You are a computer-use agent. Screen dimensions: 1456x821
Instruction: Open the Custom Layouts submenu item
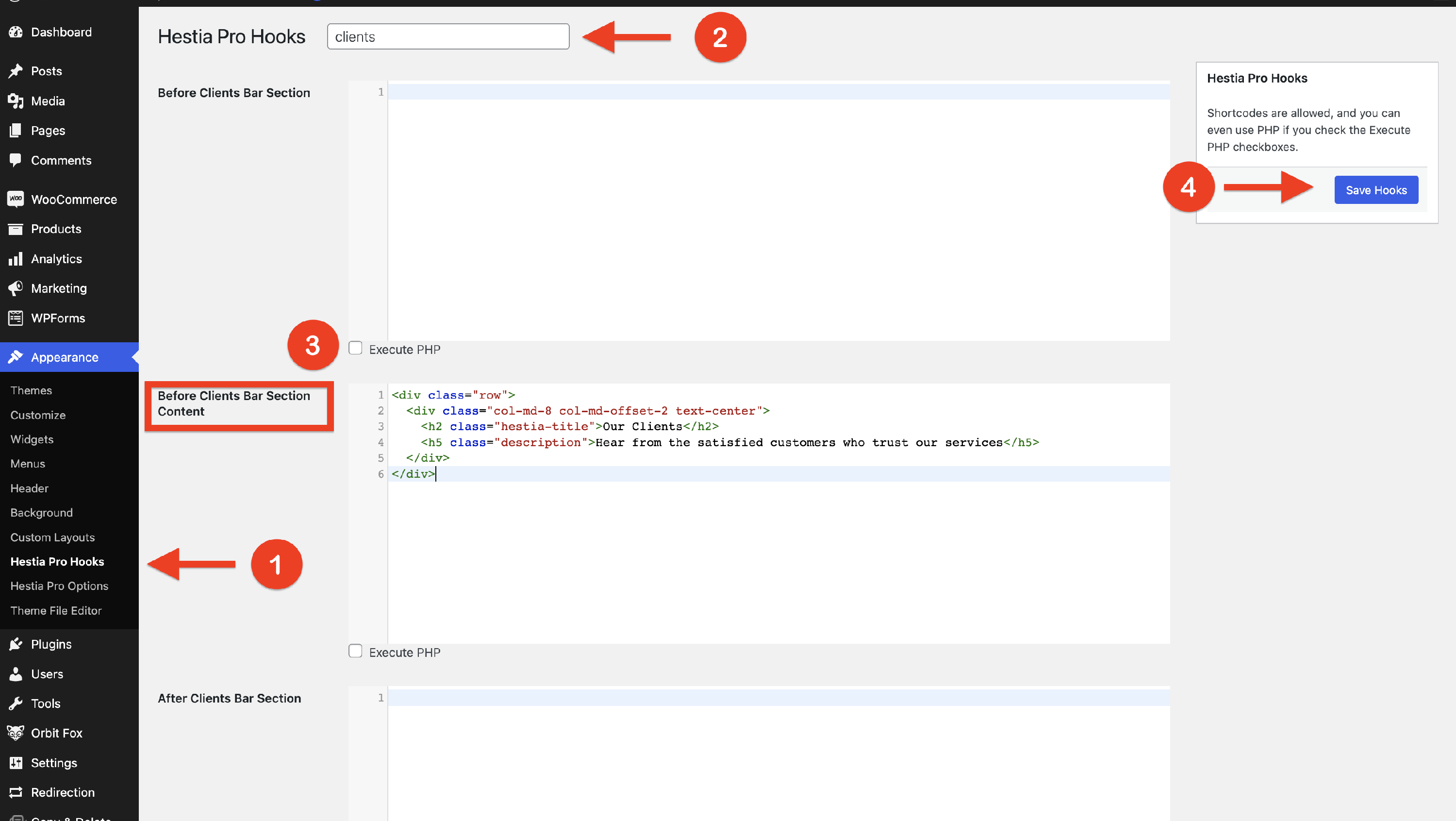point(52,537)
